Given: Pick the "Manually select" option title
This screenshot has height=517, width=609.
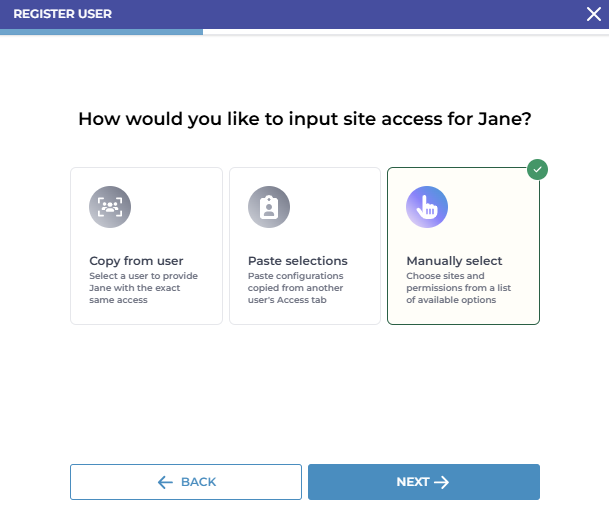Looking at the screenshot, I should 454,261.
